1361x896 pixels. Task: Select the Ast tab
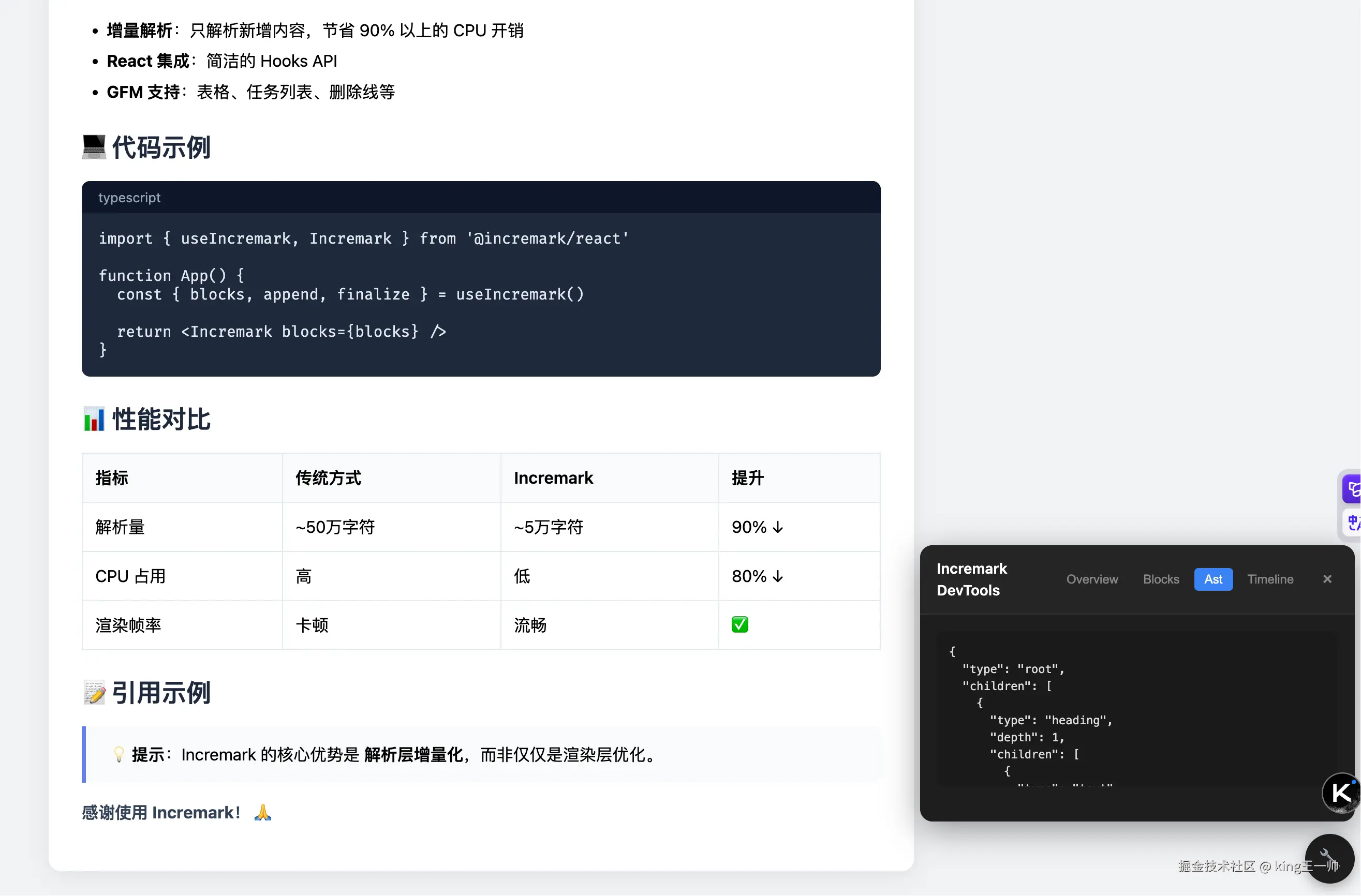coord(1213,579)
